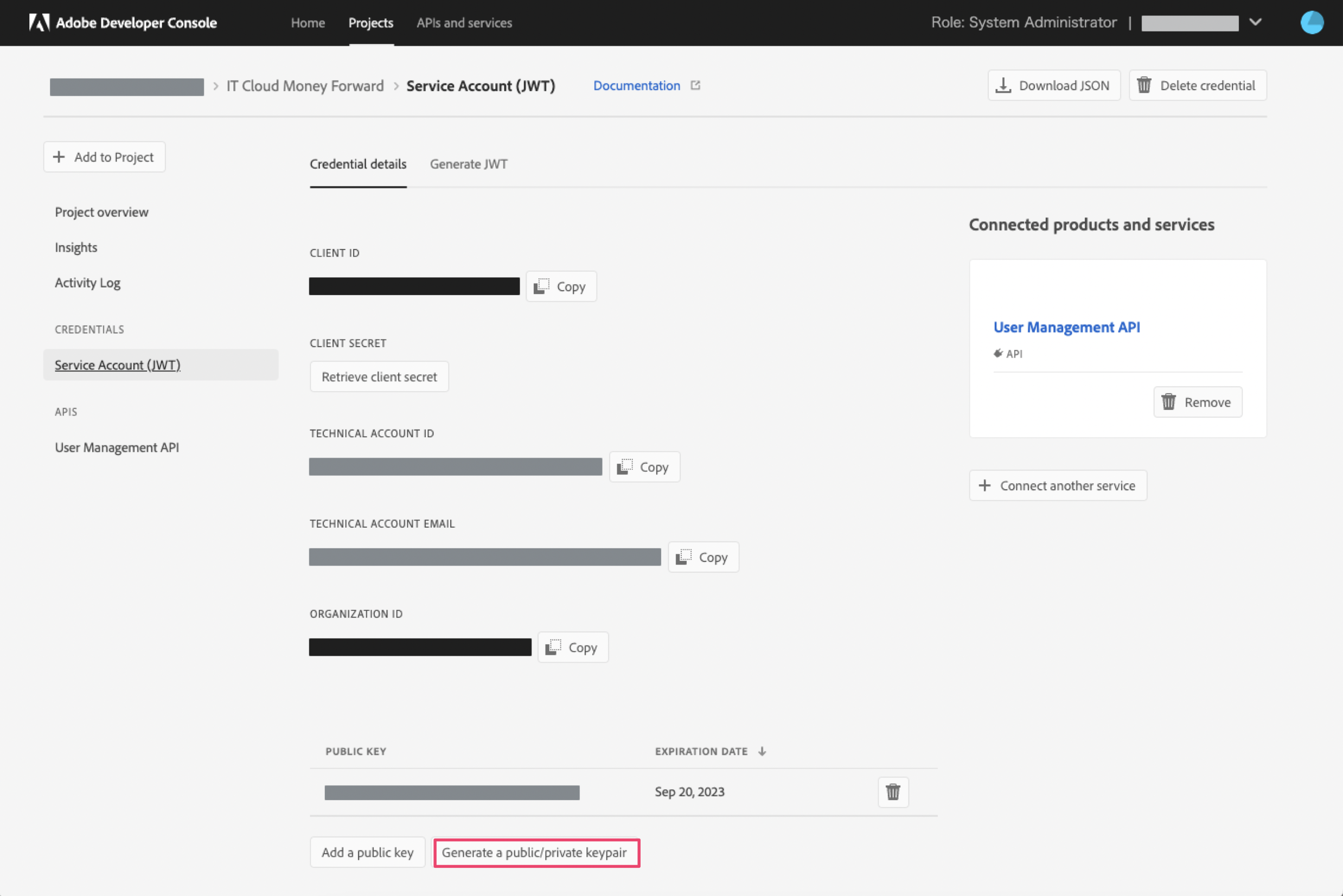
Task: Click the Expiration Date column header text
Action: pos(701,751)
